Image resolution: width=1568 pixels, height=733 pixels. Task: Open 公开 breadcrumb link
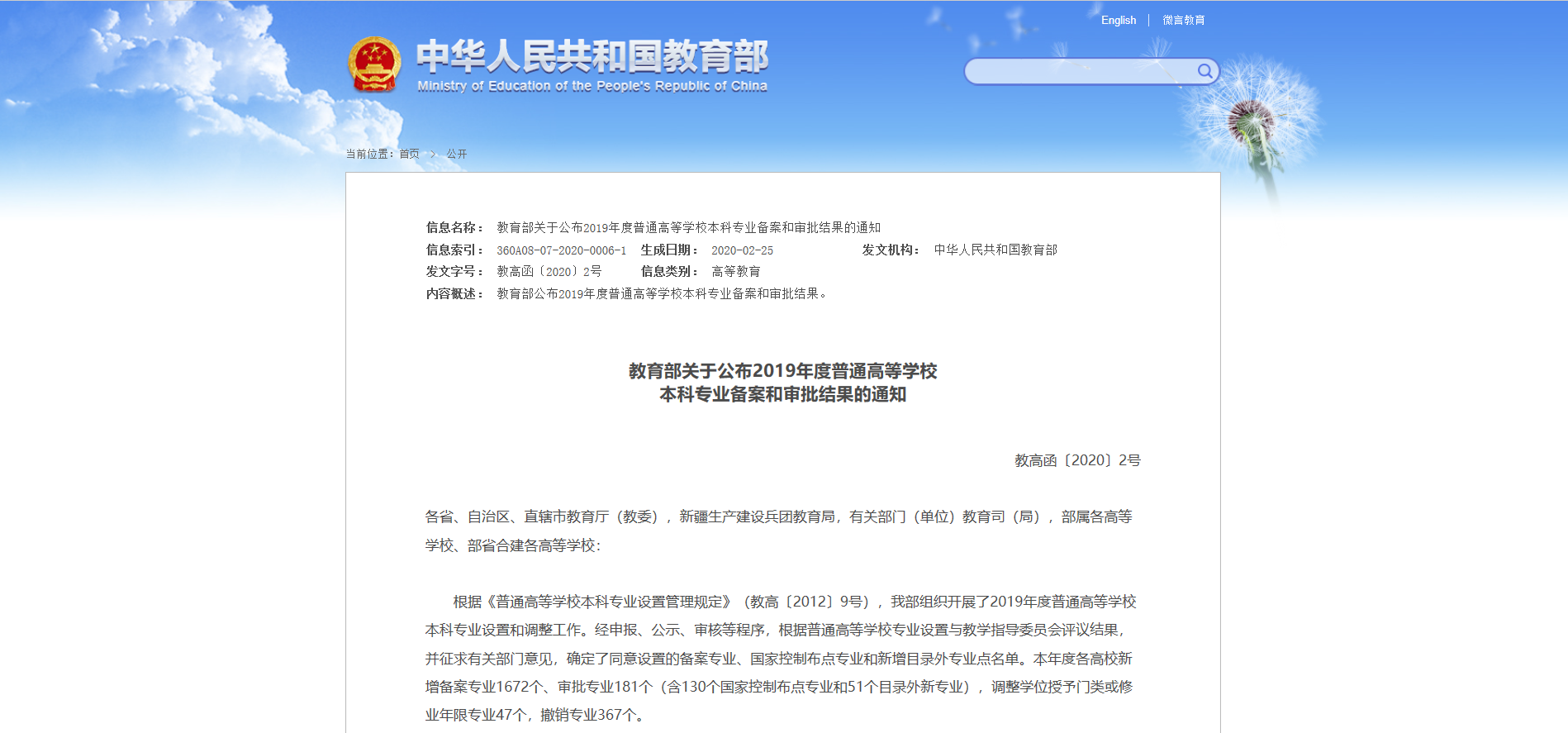click(x=457, y=154)
